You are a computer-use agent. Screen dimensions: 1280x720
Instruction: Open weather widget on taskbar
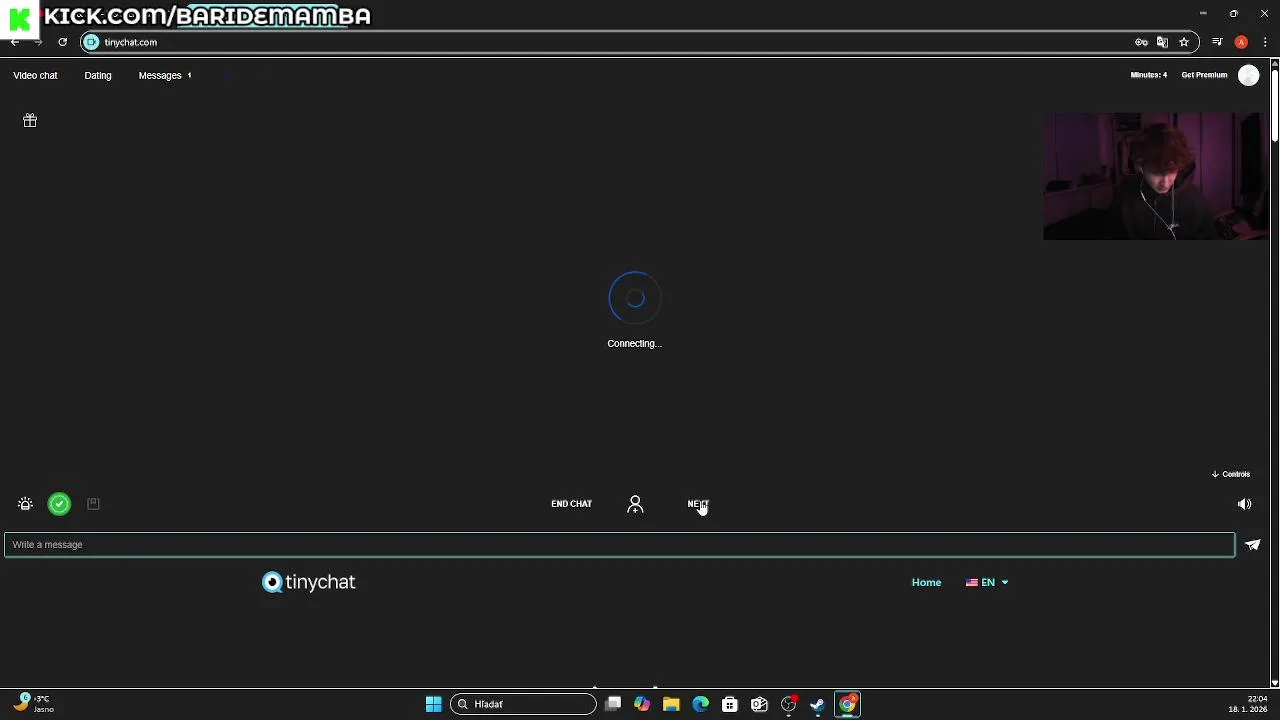pyautogui.click(x=33, y=704)
